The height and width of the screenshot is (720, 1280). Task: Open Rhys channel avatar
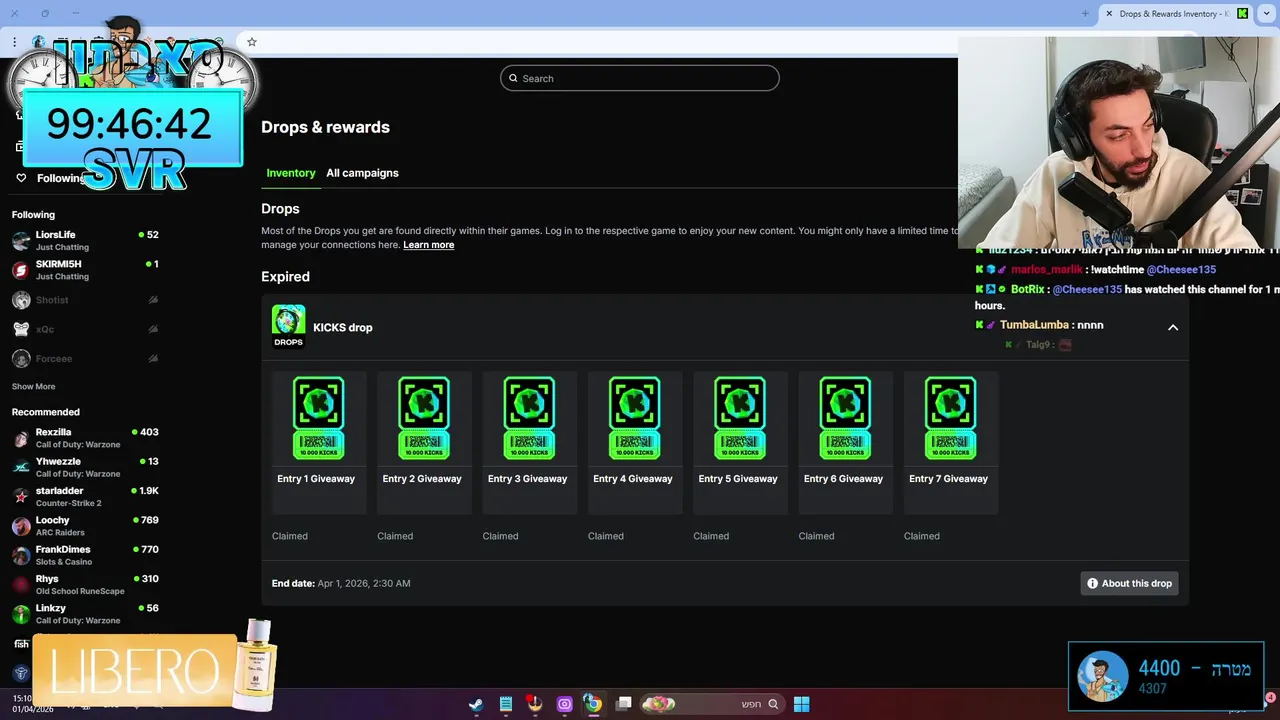pos(21,585)
